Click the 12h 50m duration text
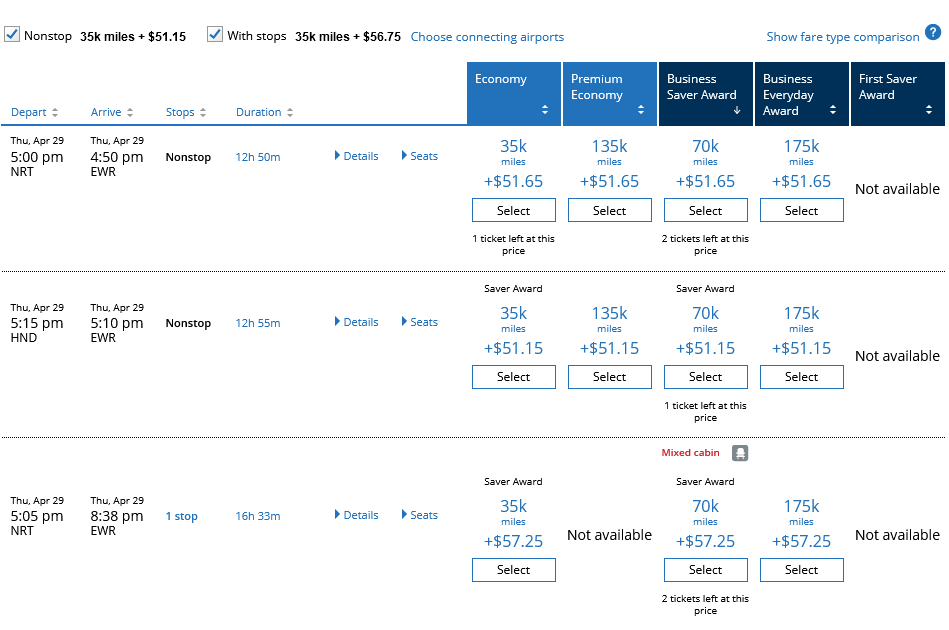The height and width of the screenshot is (630, 949). pyautogui.click(x=258, y=157)
